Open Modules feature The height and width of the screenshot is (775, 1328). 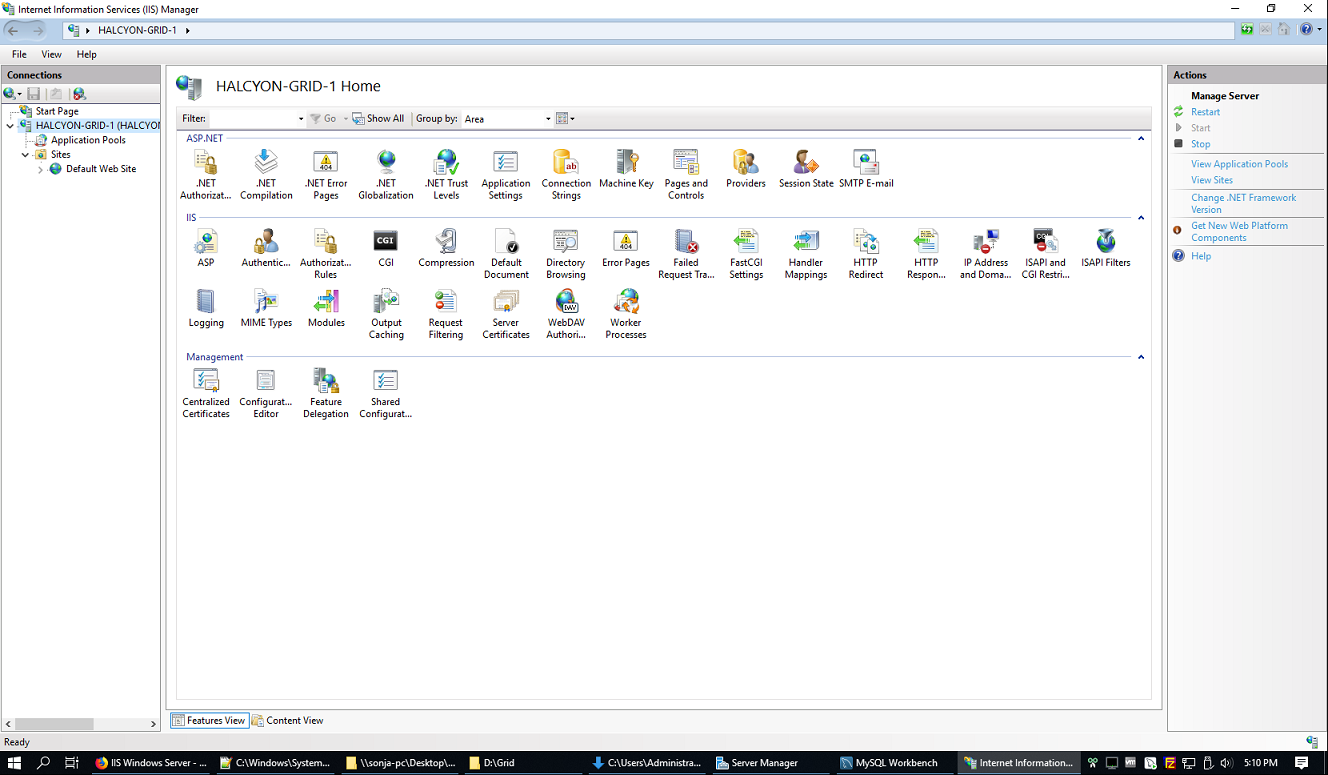[x=326, y=308]
